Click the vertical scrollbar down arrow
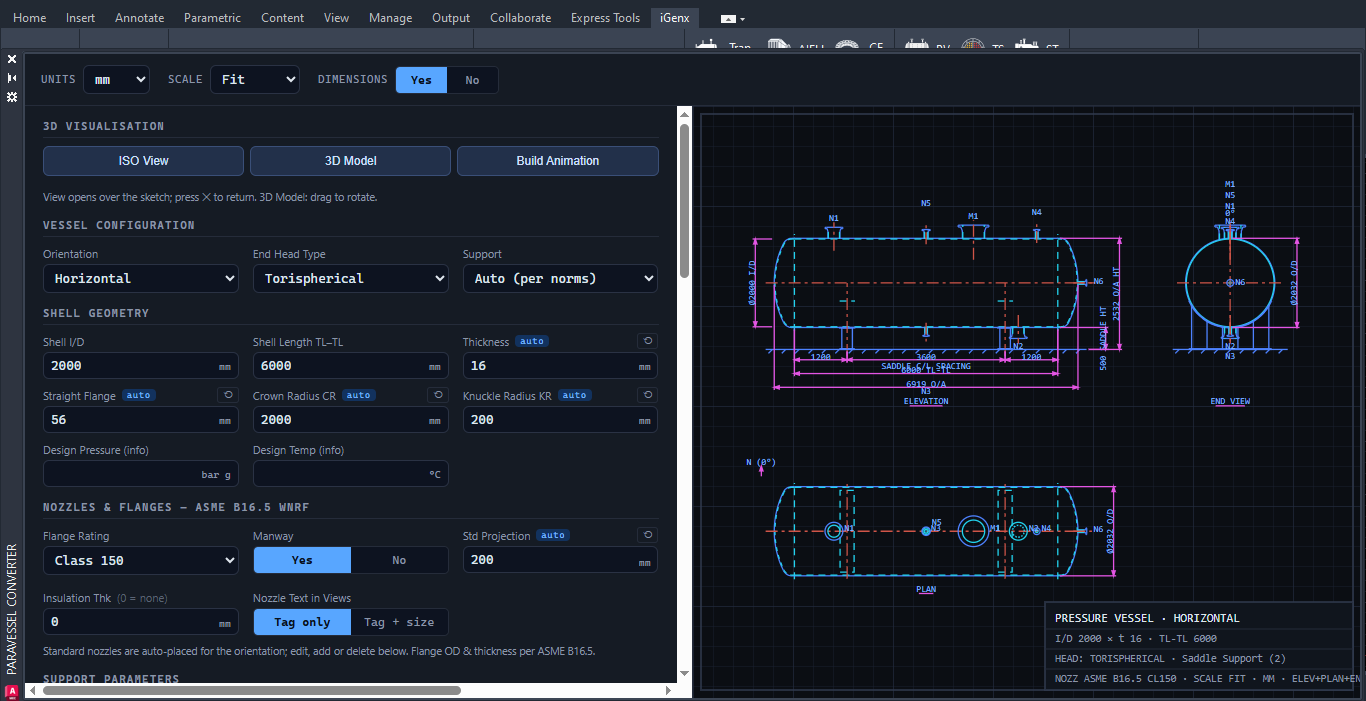The image size is (1366, 701). point(684,673)
